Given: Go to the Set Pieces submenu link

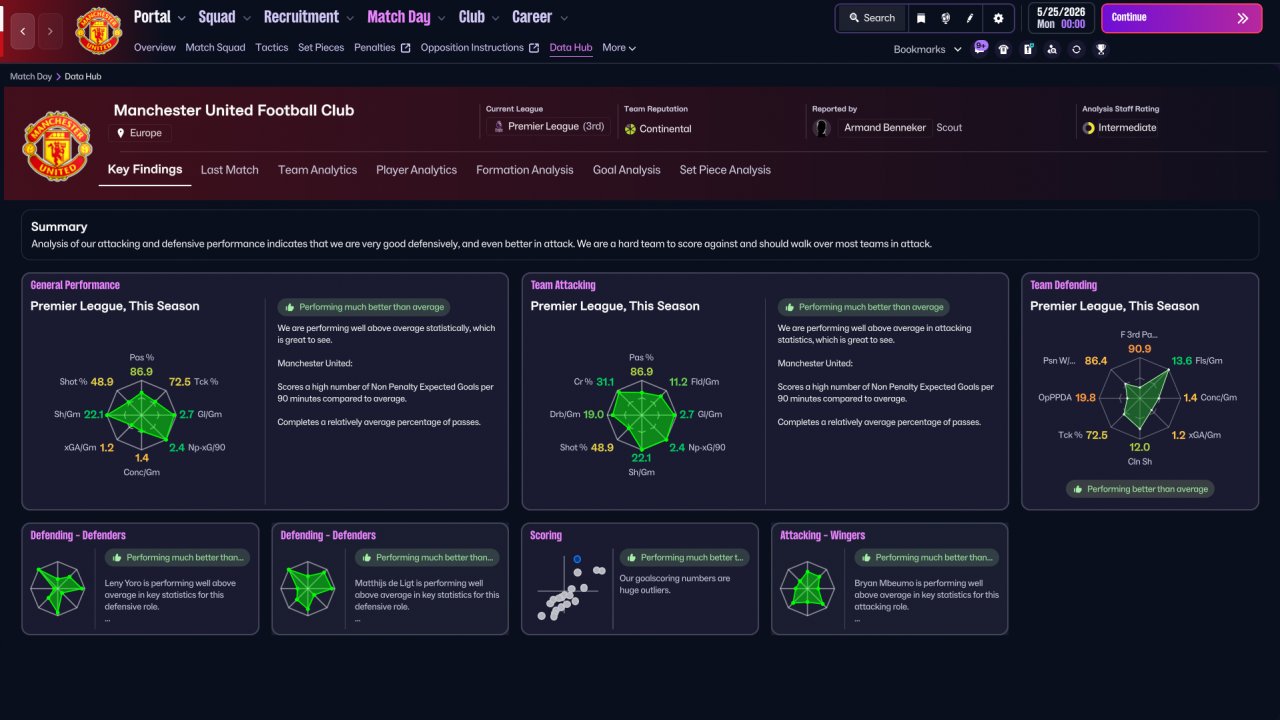Looking at the screenshot, I should tap(321, 48).
